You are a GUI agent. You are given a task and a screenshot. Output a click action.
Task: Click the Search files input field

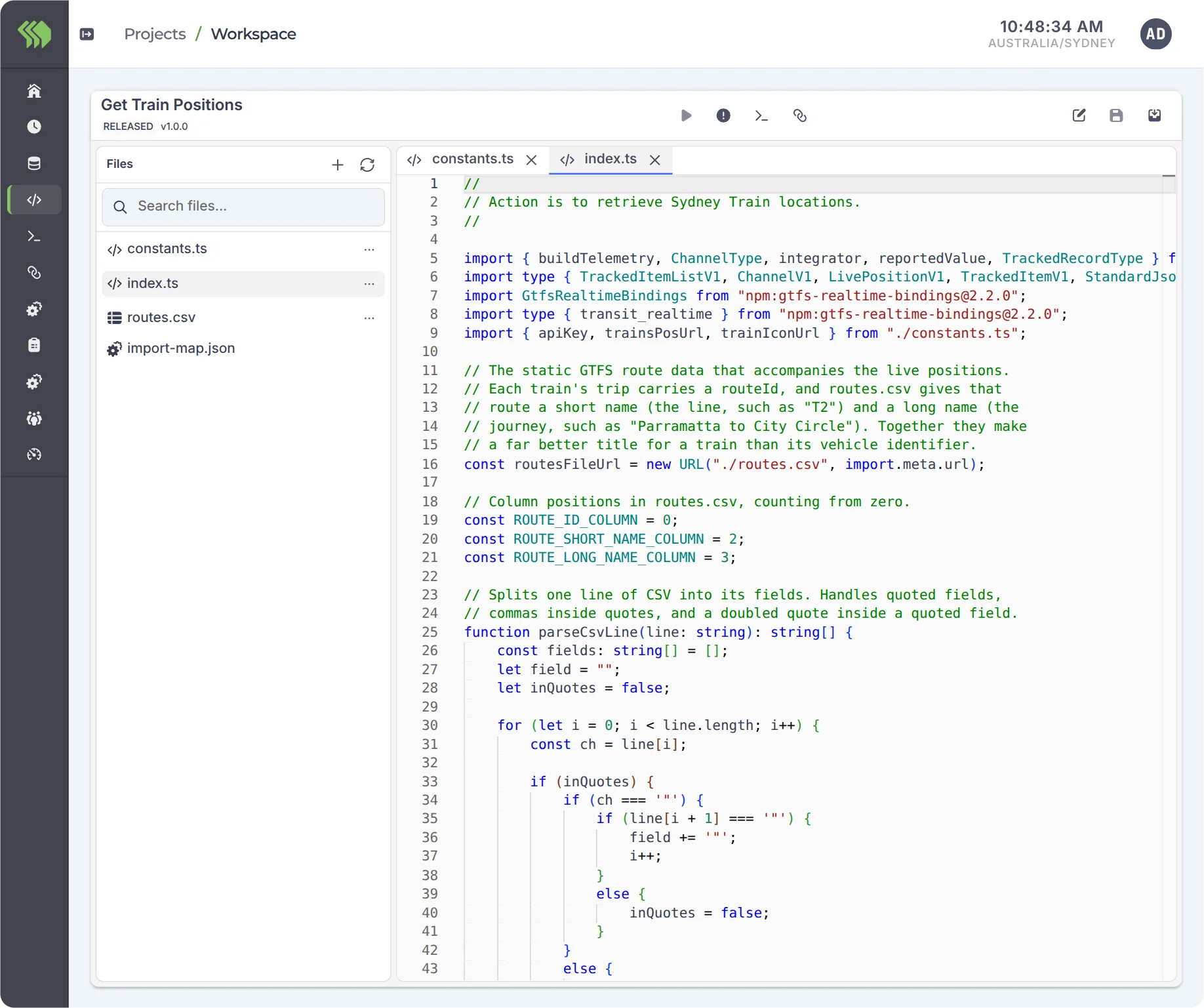[243, 207]
